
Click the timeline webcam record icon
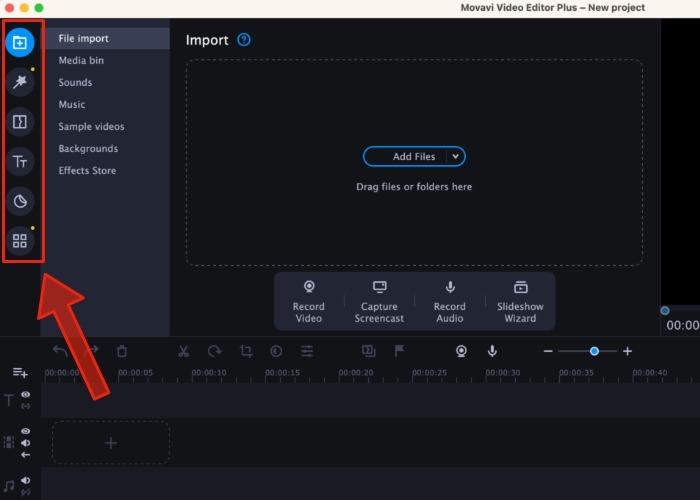[x=461, y=351]
